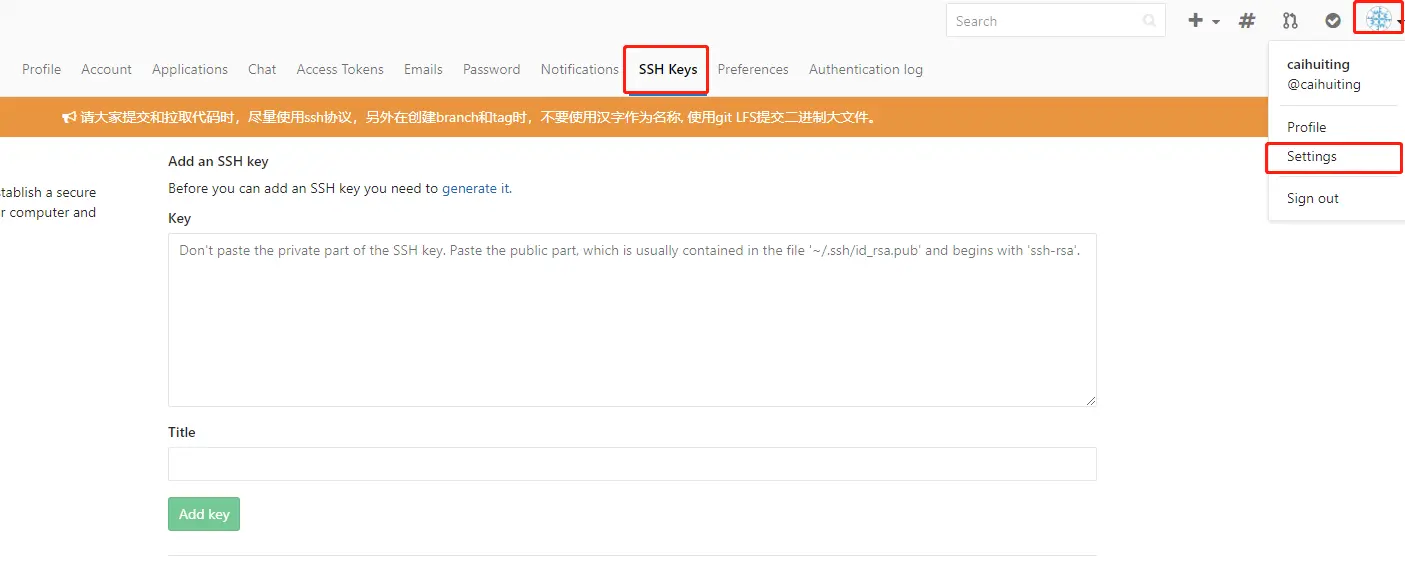This screenshot has height=564, width=1405.
Task: Click the search magnifier icon
Action: click(x=1149, y=21)
